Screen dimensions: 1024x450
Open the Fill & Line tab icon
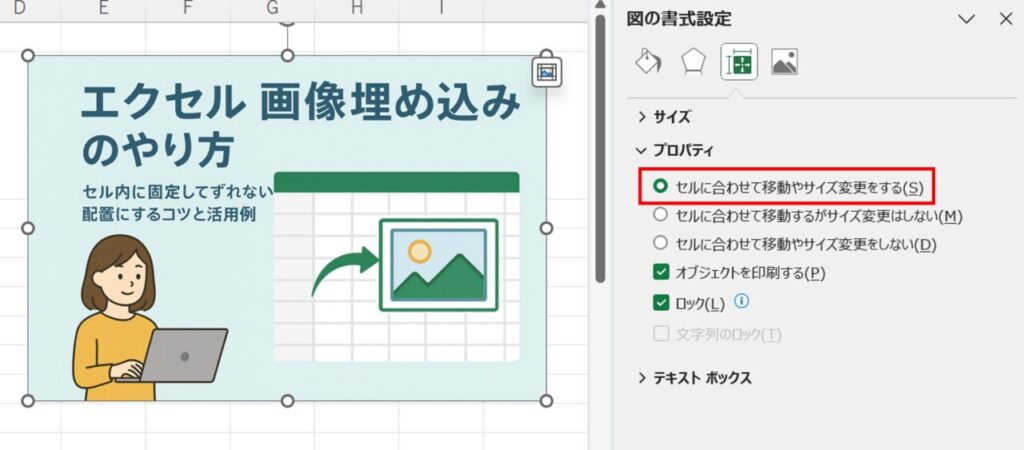(648, 62)
